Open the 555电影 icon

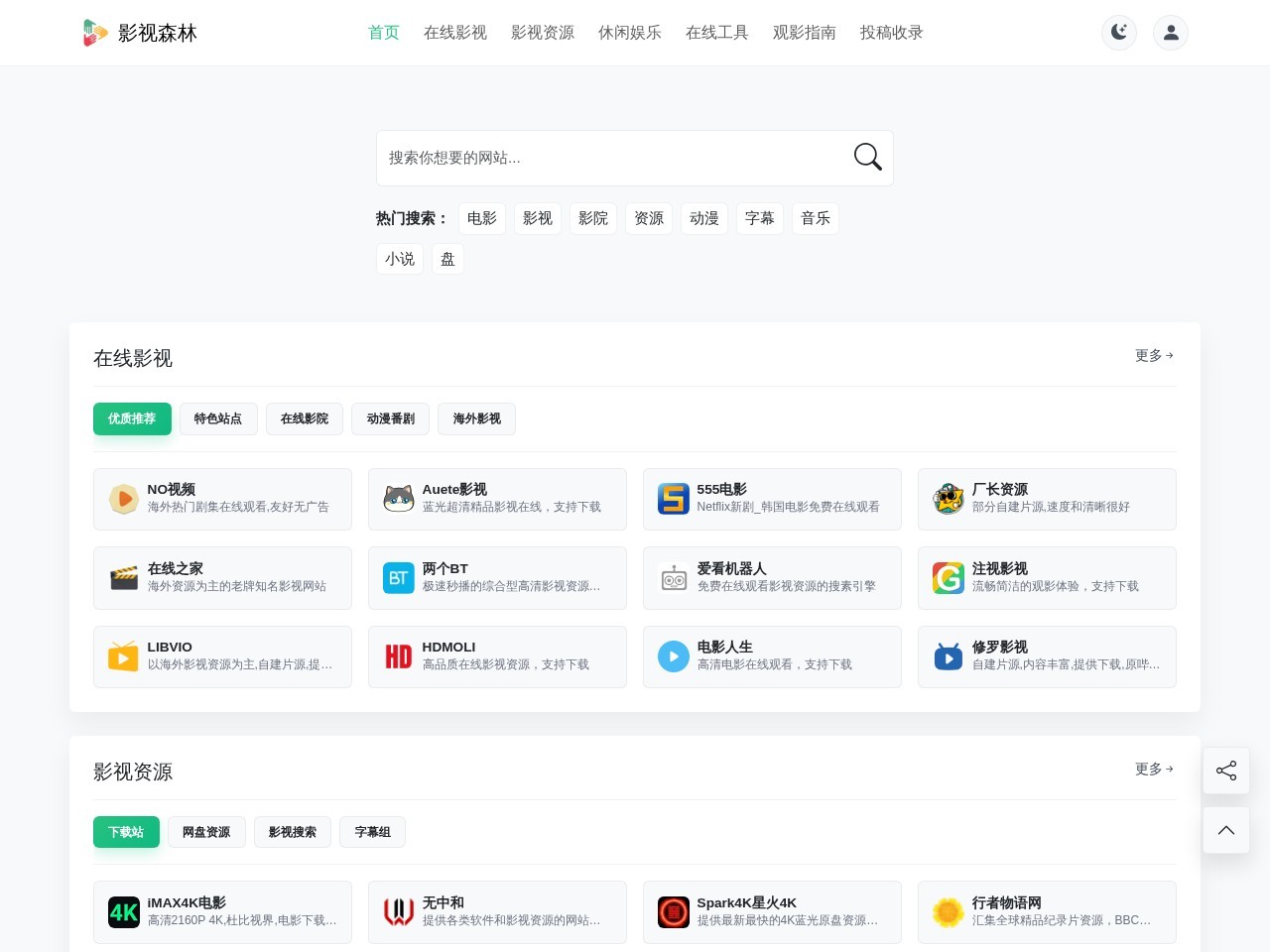tap(674, 499)
